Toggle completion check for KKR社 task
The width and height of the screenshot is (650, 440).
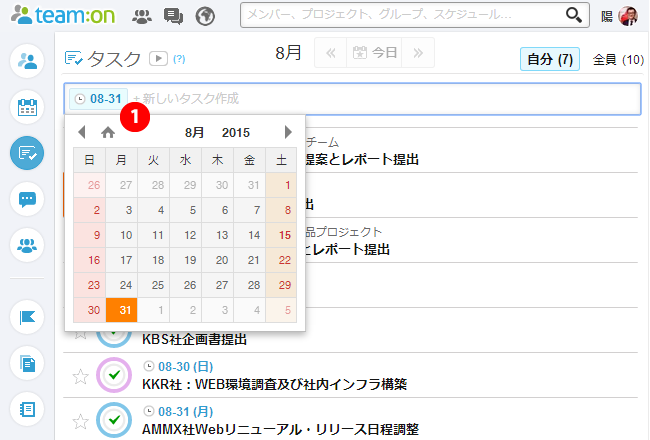click(x=114, y=375)
